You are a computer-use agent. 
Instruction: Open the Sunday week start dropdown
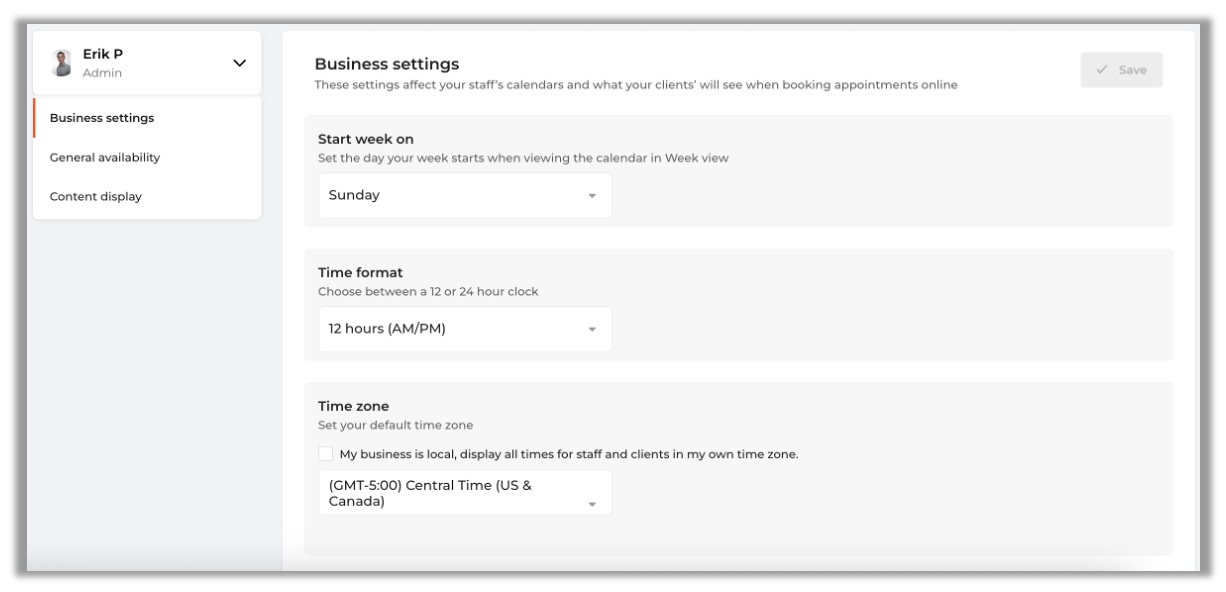point(464,196)
